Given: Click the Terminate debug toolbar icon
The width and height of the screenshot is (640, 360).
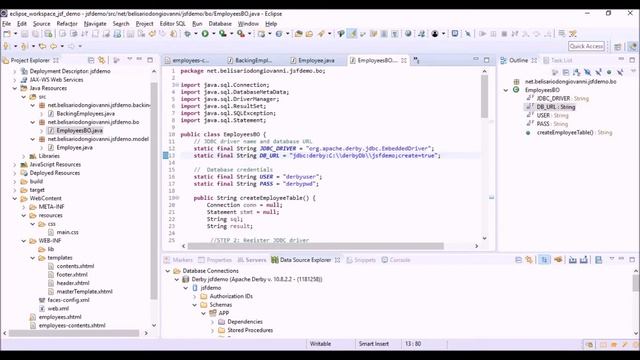Looking at the screenshot, I should [x=504, y=33].
